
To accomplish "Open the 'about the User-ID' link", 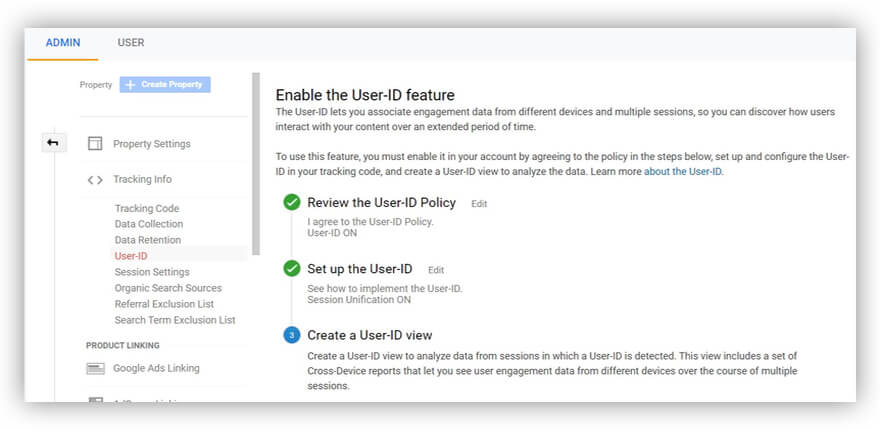I will tap(682, 172).
